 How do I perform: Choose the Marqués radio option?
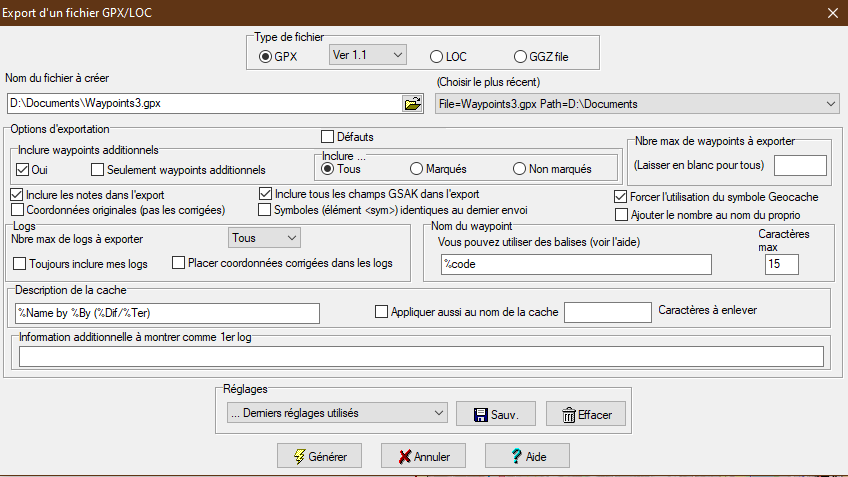point(417,169)
